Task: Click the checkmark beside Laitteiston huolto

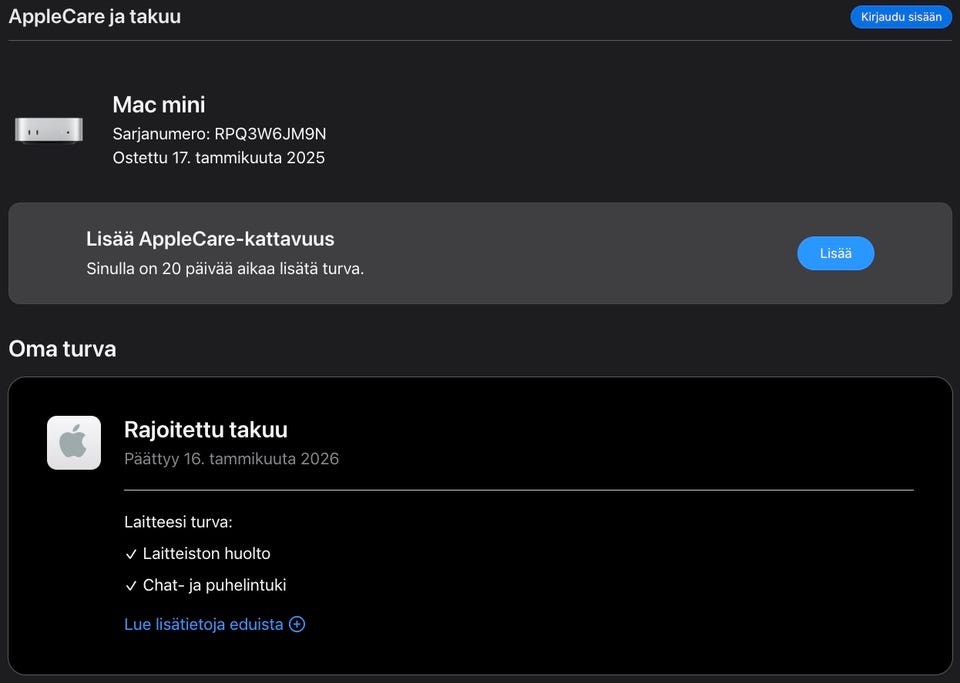Action: pos(131,554)
